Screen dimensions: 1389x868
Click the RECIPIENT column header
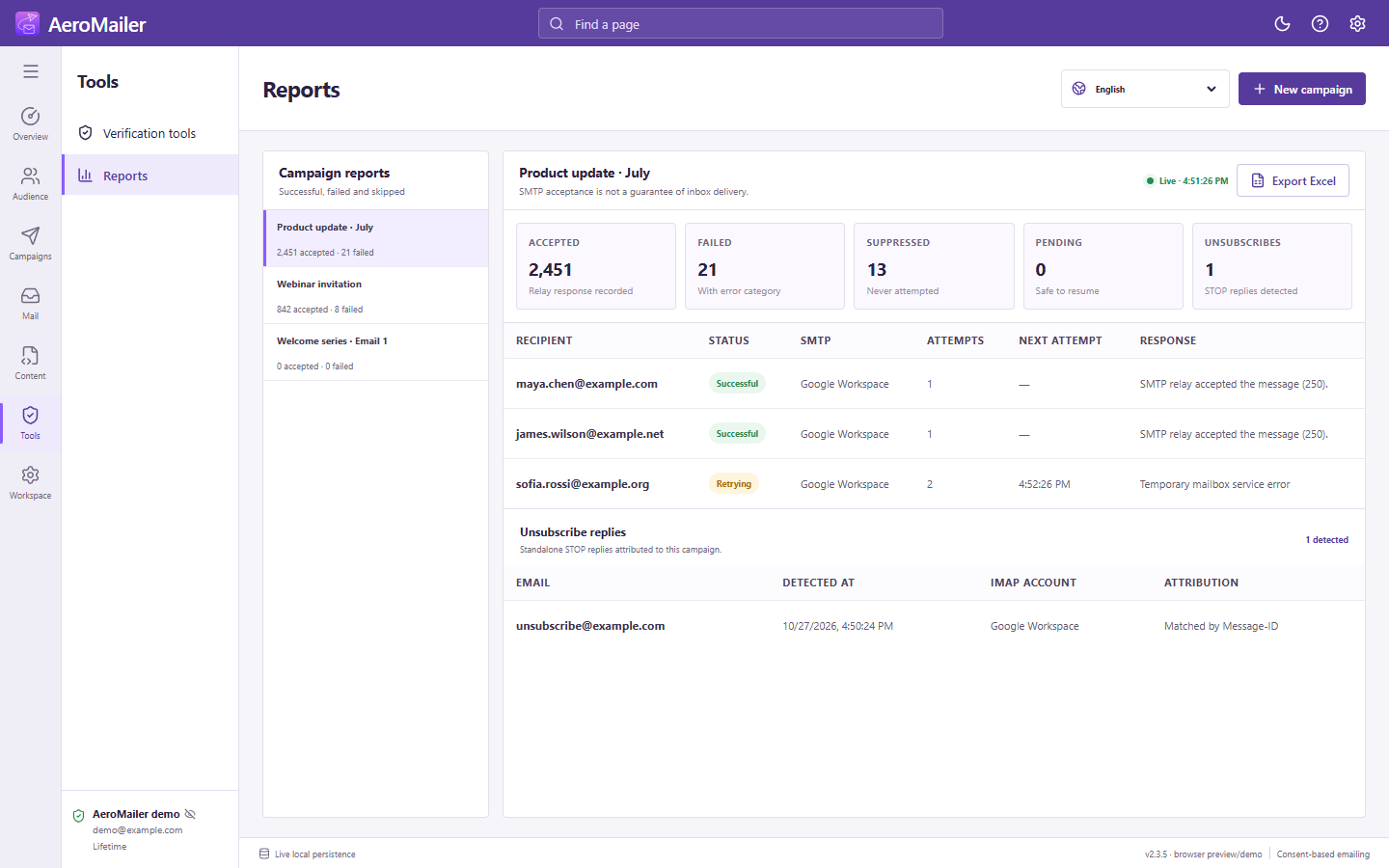(544, 340)
